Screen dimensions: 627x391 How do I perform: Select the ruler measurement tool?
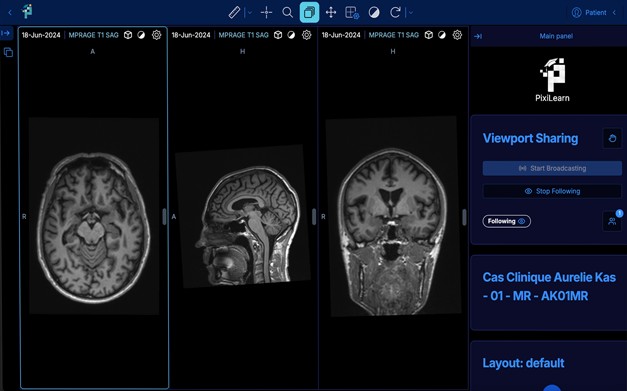coord(234,12)
